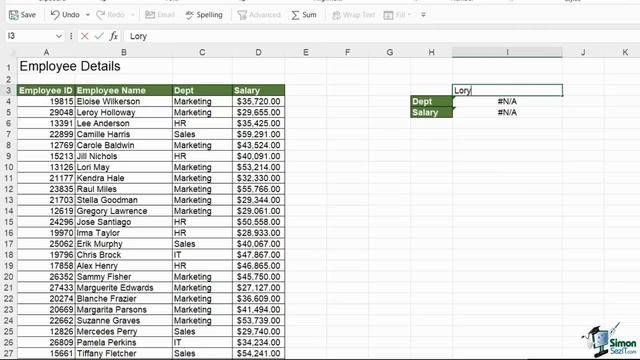The width and height of the screenshot is (640, 360).
Task: Select column D header
Action: 258,52
